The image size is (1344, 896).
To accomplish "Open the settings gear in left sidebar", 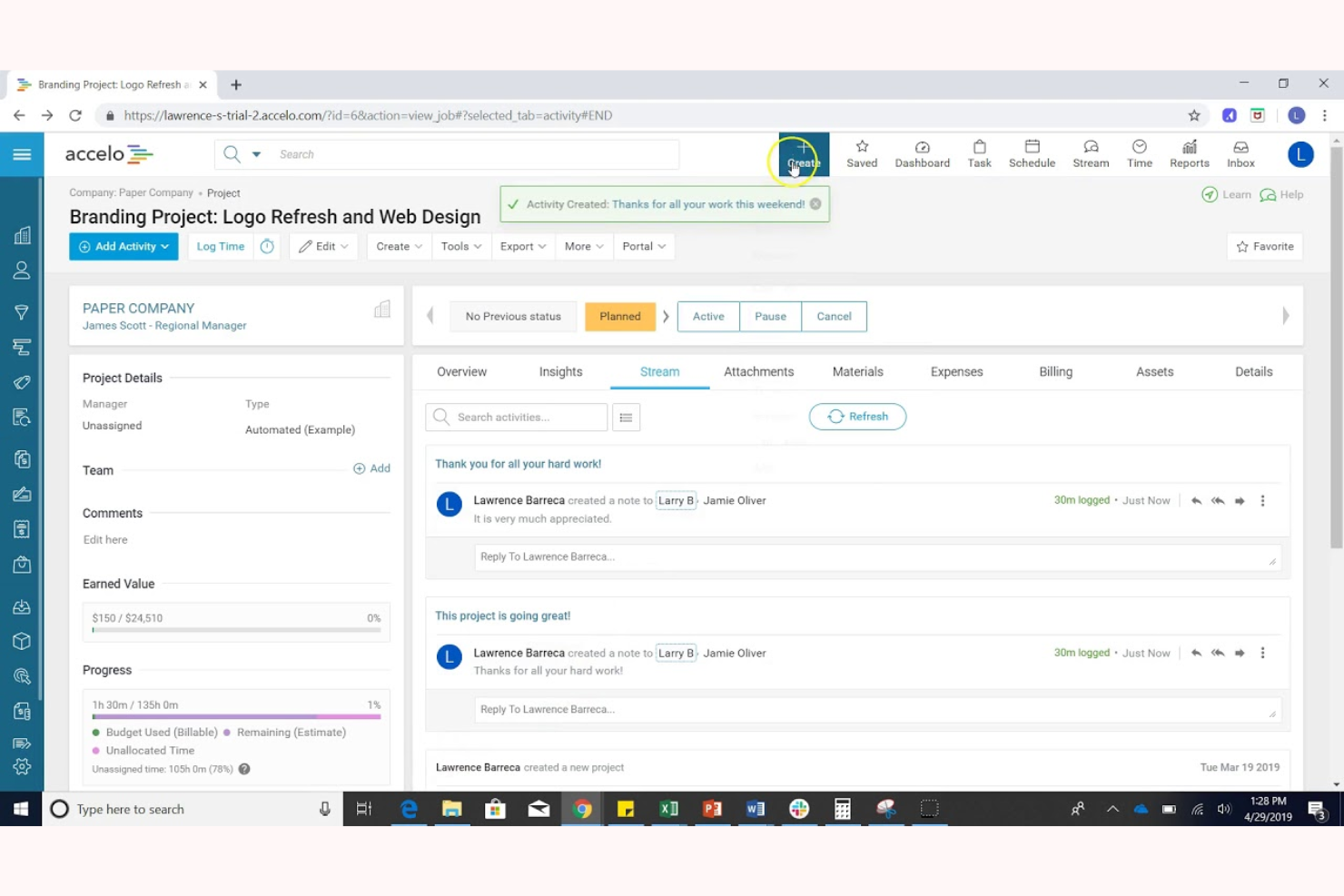I will pyautogui.click(x=22, y=767).
